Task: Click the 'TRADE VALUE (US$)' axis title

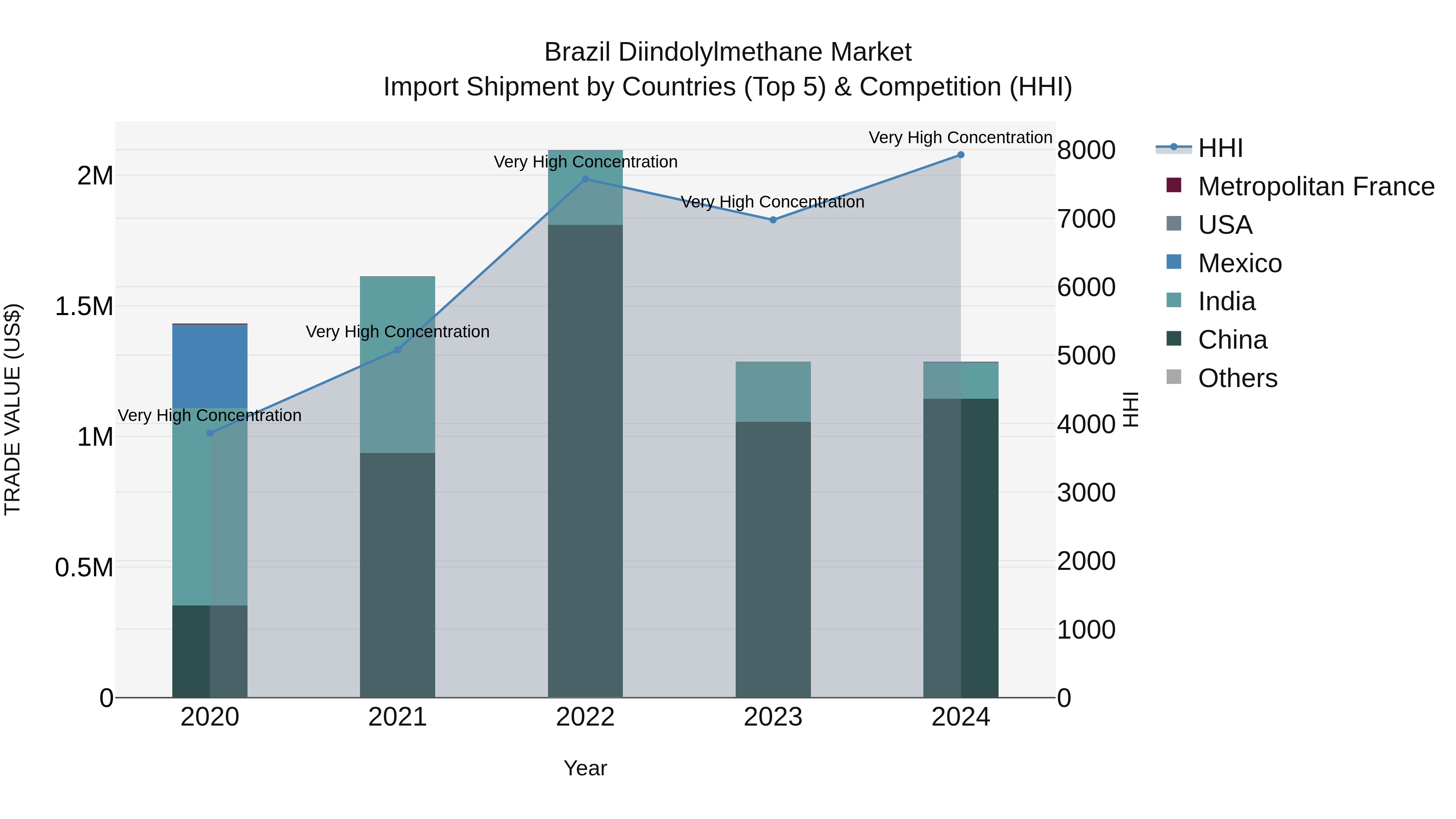Action: [x=13, y=409]
